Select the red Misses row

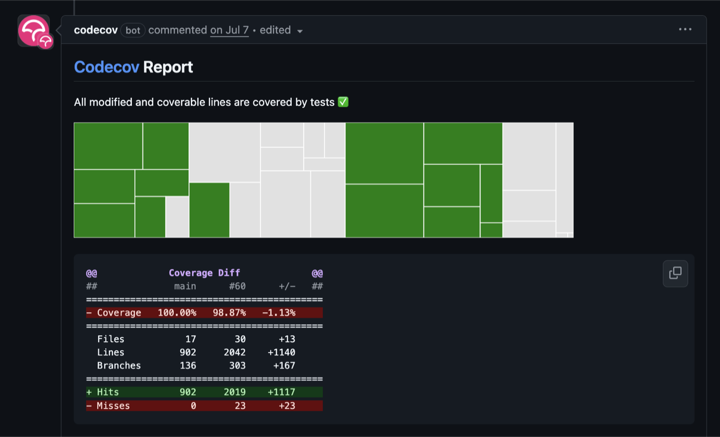(x=204, y=405)
